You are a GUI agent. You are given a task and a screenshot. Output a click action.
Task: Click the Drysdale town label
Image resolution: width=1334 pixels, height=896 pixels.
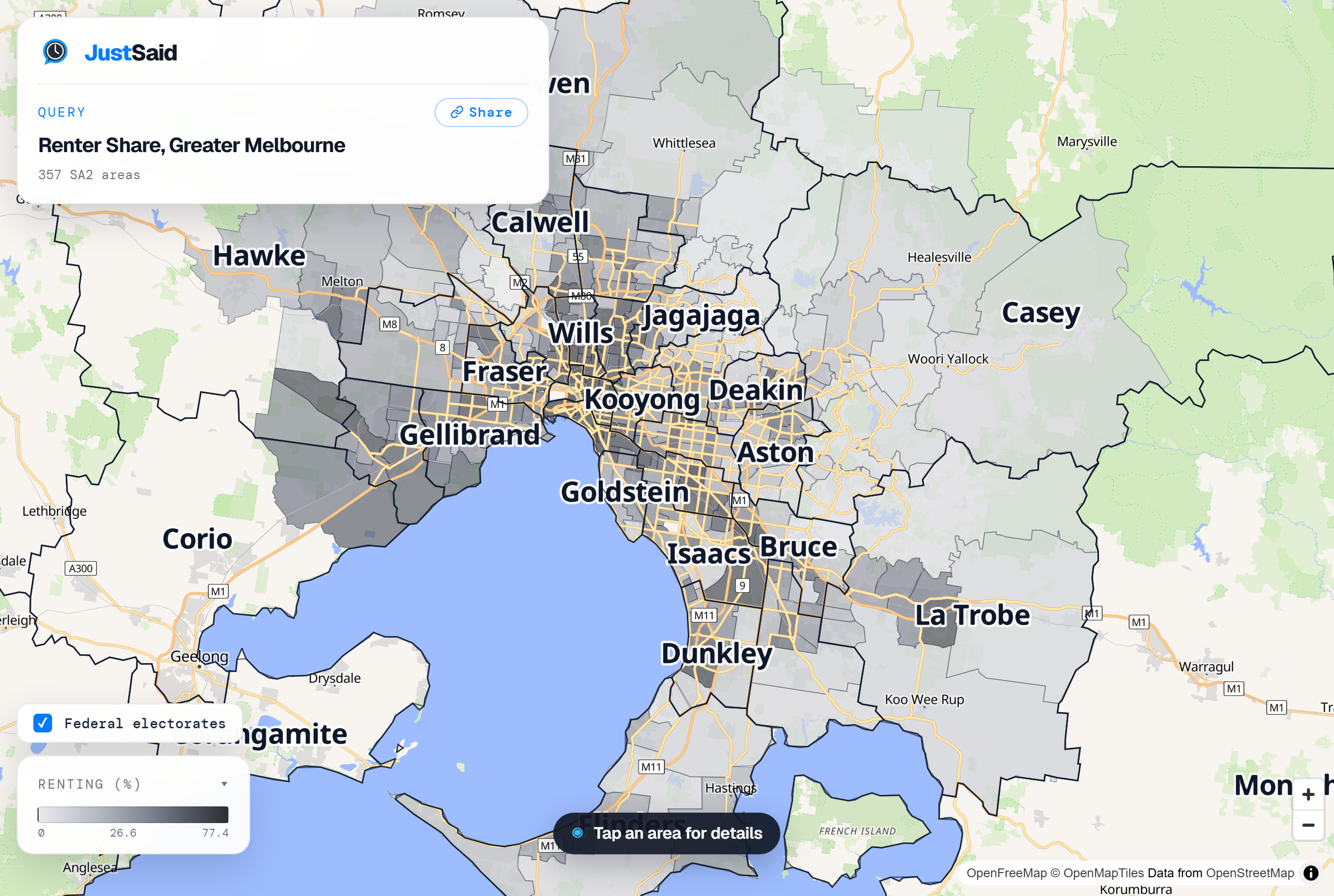point(335,678)
